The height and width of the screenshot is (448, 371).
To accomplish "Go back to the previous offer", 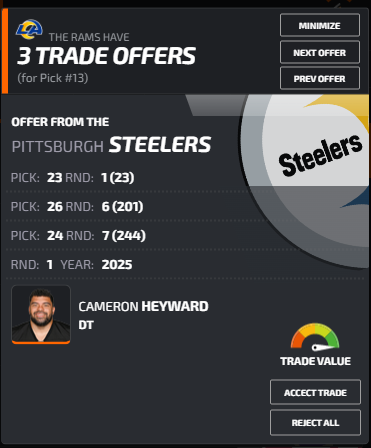I will pos(320,78).
